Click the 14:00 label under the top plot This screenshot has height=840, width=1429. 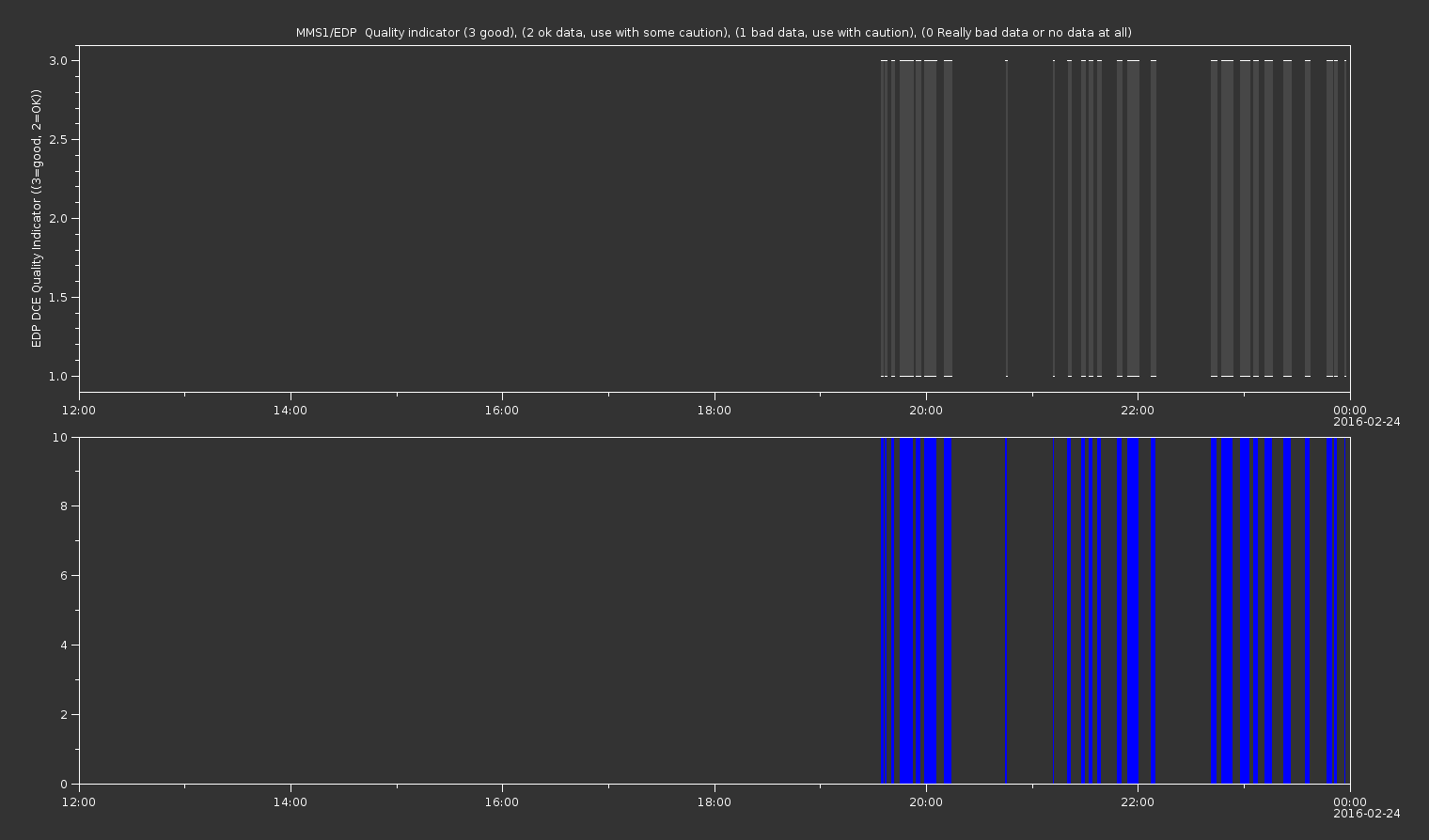pyautogui.click(x=291, y=409)
